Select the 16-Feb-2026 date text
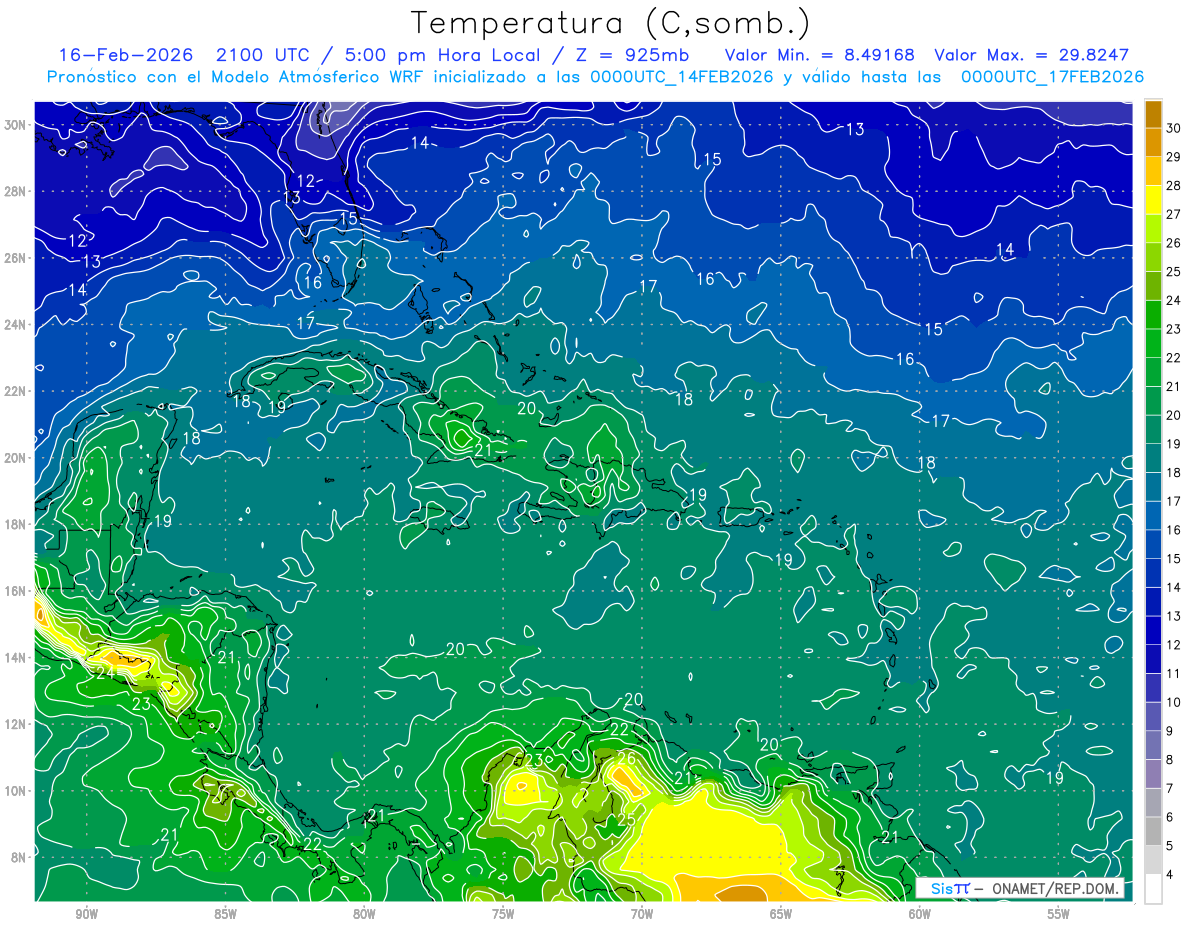 [x=128, y=55]
